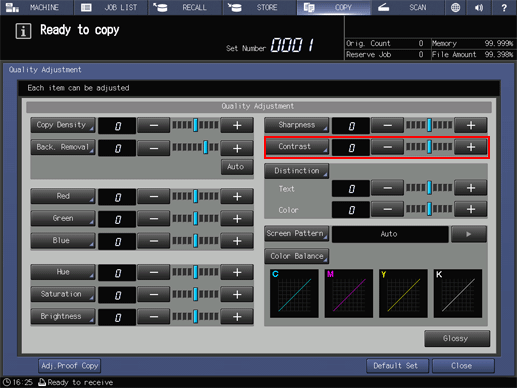This screenshot has height=388, width=517.
Task: Expand the Screen Pattern options
Action: [x=297, y=234]
